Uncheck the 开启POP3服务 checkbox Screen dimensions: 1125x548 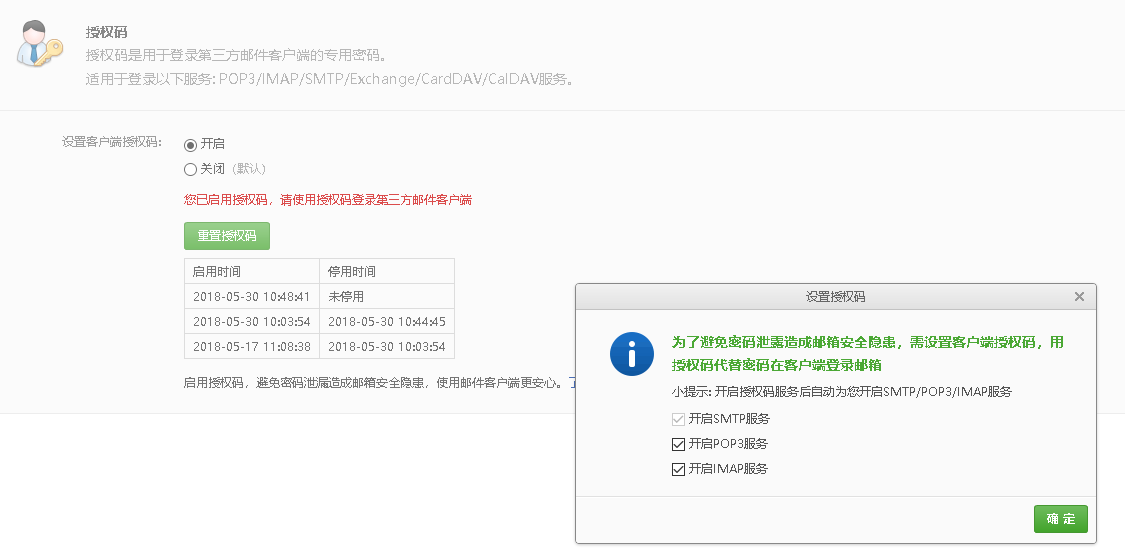pos(679,444)
